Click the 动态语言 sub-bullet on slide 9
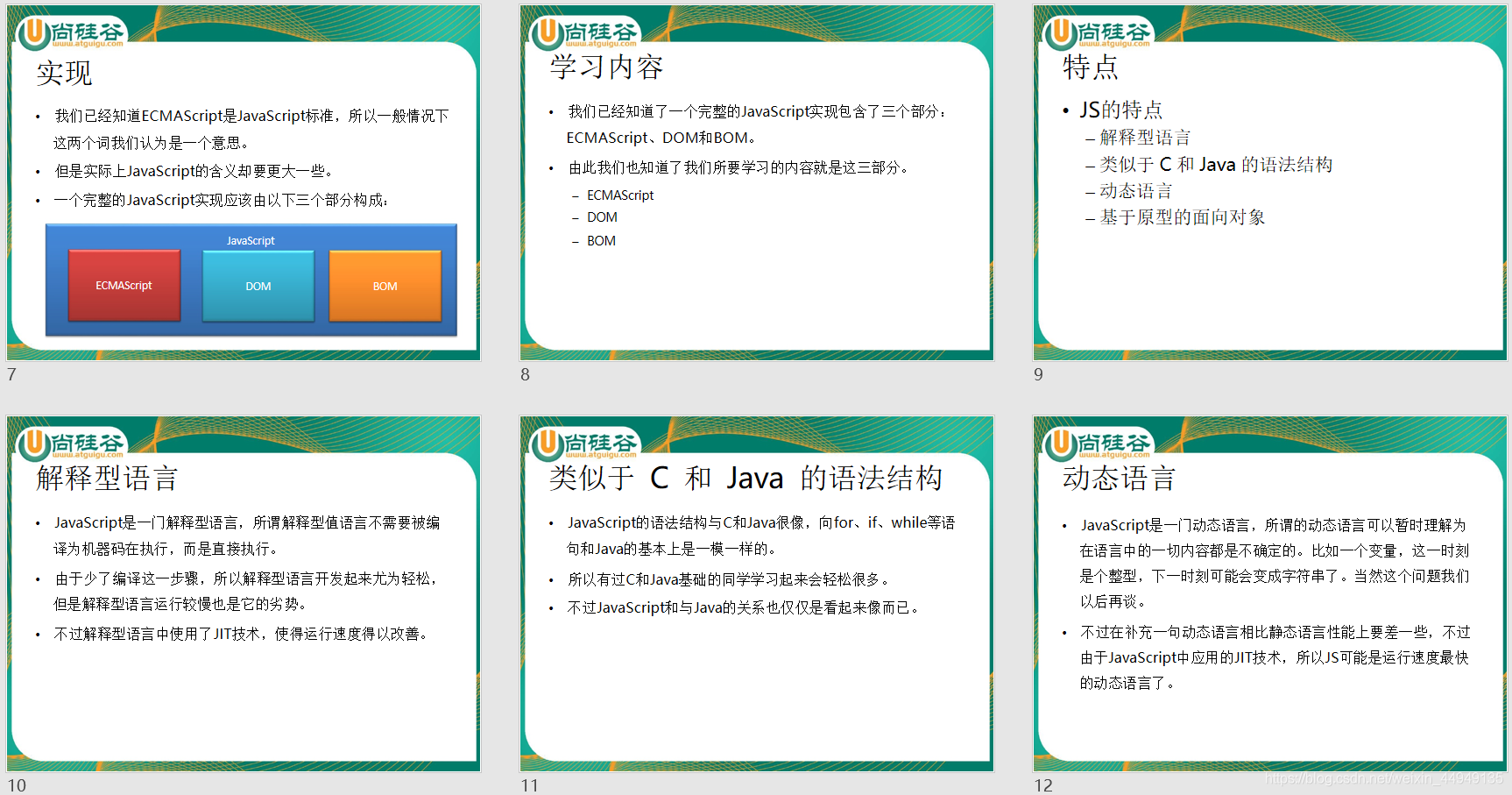Image resolution: width=1512 pixels, height=795 pixels. point(1135,191)
